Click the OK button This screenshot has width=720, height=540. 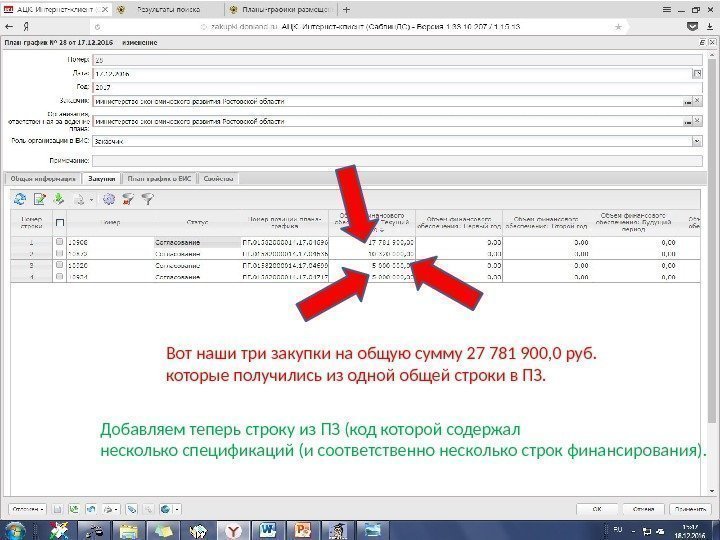(597, 509)
